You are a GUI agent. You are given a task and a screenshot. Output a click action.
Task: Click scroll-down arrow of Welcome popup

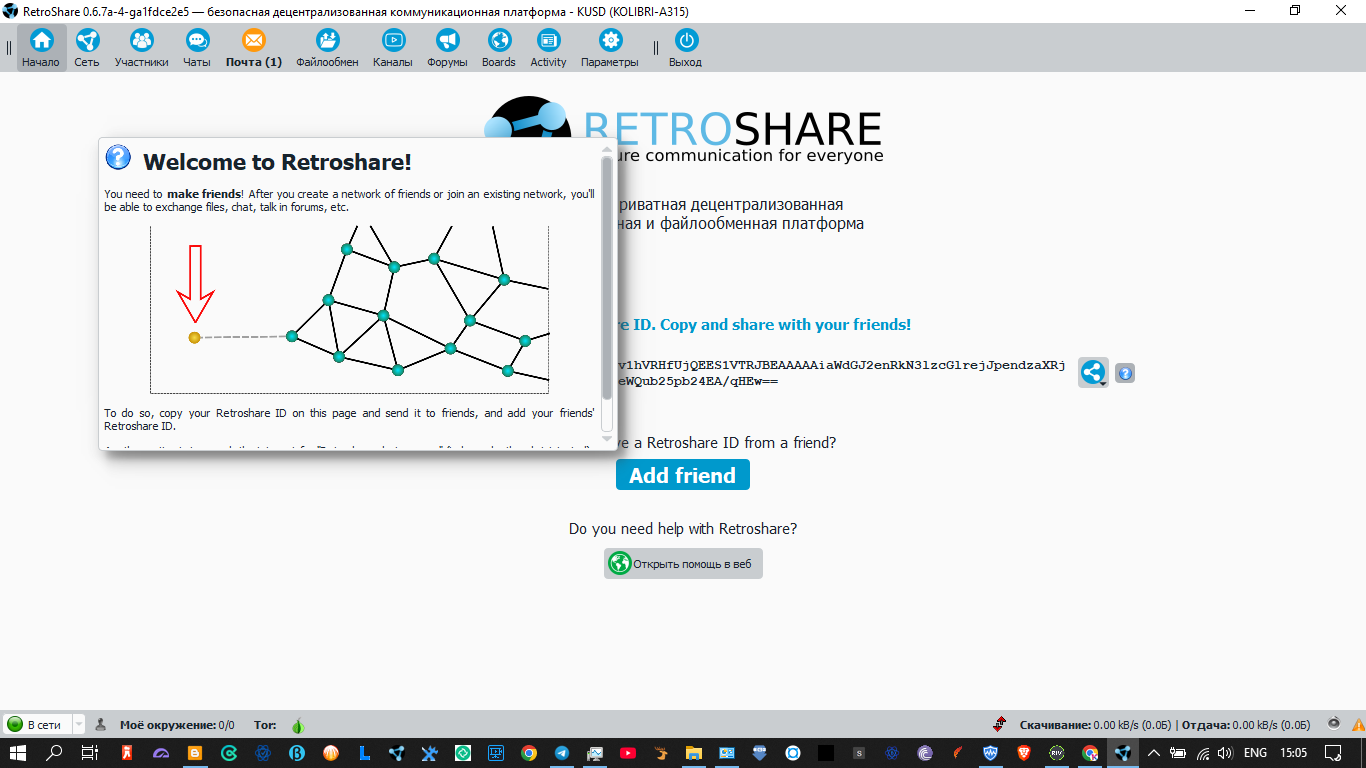pos(607,438)
